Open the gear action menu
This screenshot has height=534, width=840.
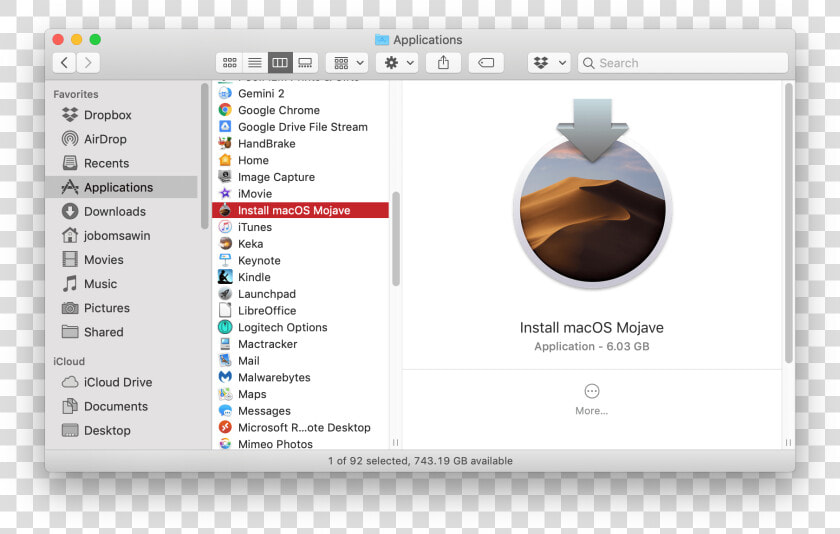tap(397, 63)
